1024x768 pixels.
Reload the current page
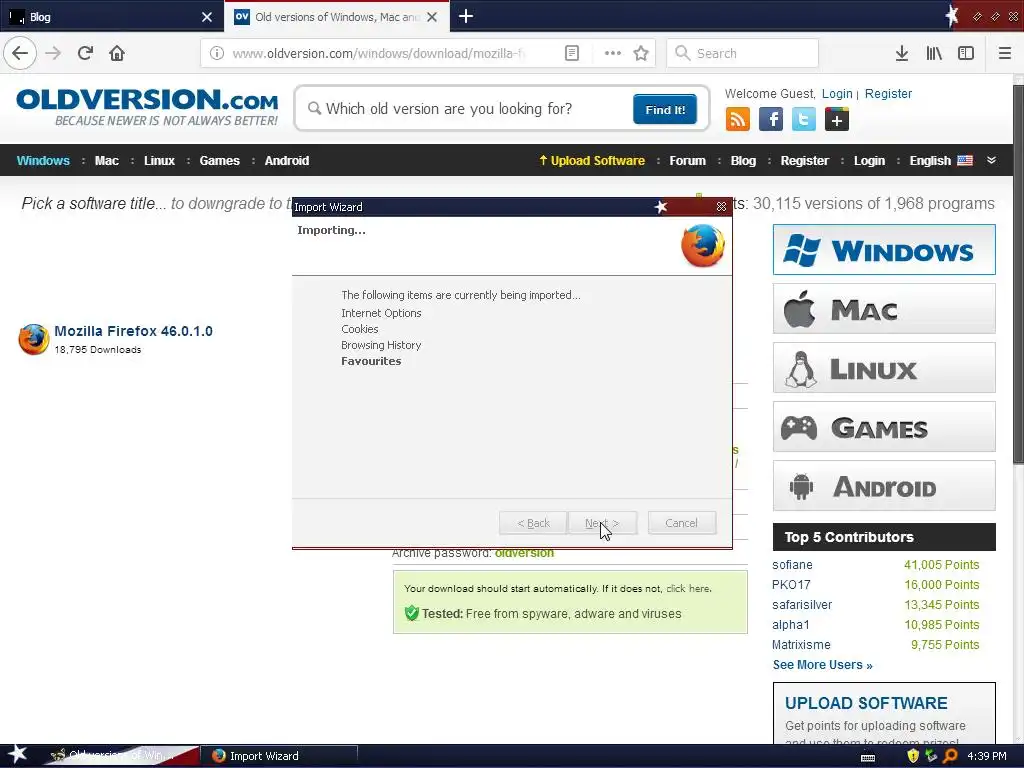(85, 53)
